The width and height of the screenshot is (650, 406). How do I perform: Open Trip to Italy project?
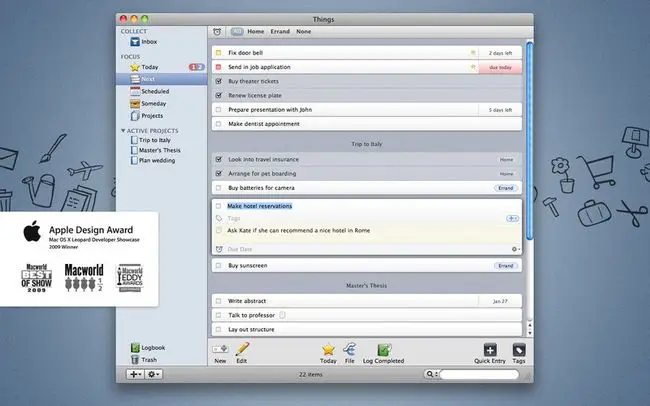coord(150,140)
